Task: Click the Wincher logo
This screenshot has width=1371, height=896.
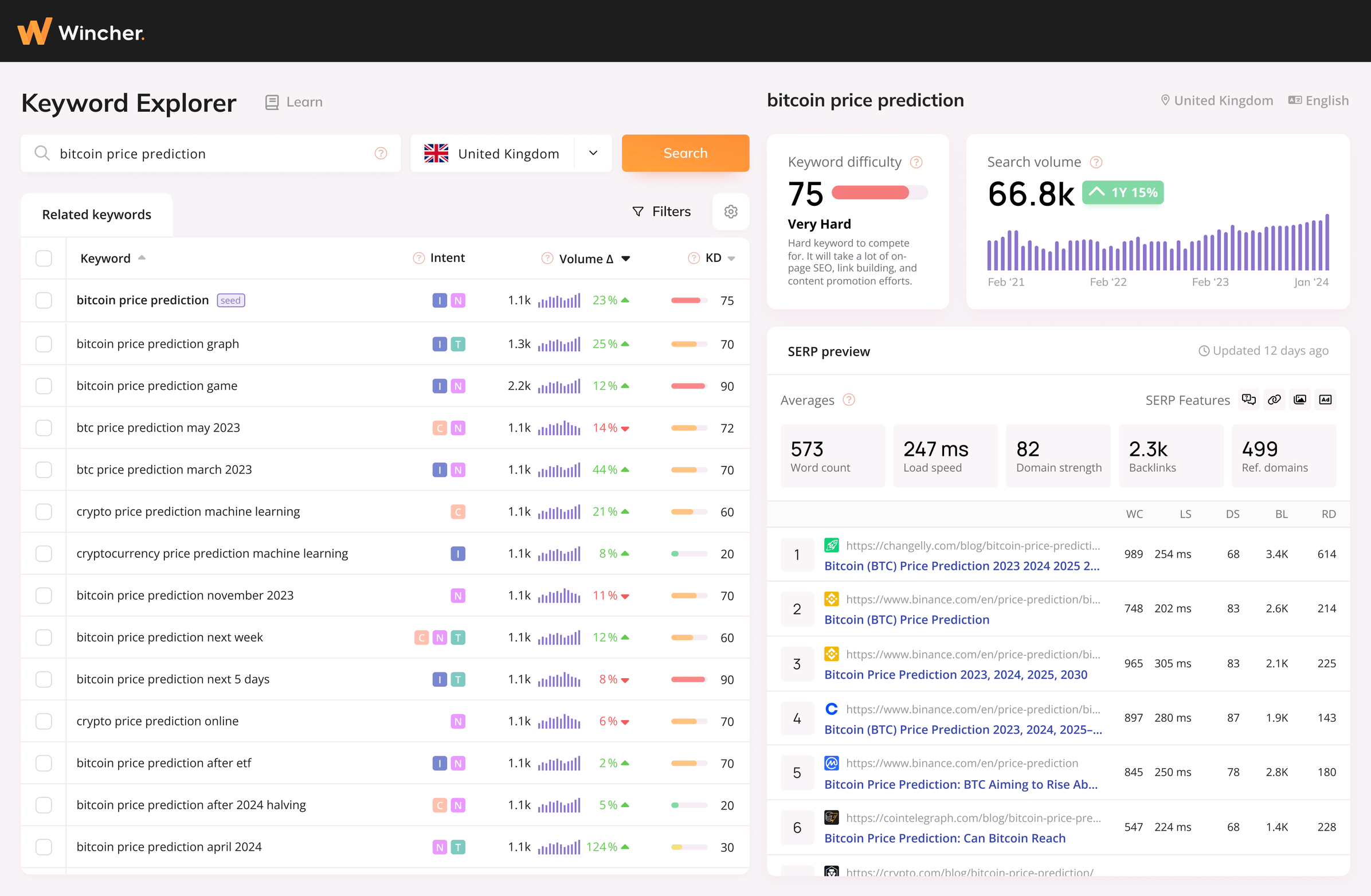Action: click(x=81, y=32)
